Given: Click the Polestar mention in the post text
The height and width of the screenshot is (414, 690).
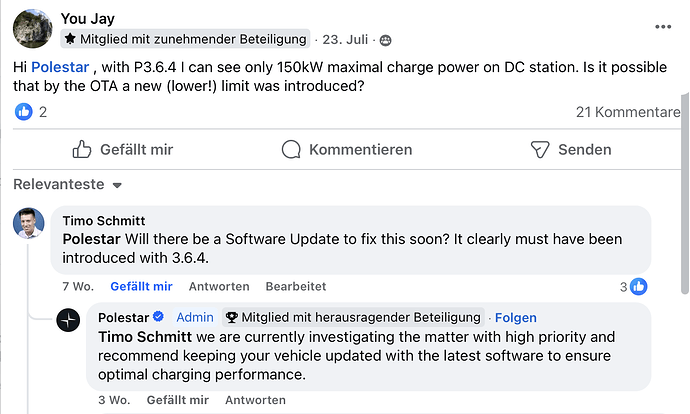Looking at the screenshot, I should [60, 66].
